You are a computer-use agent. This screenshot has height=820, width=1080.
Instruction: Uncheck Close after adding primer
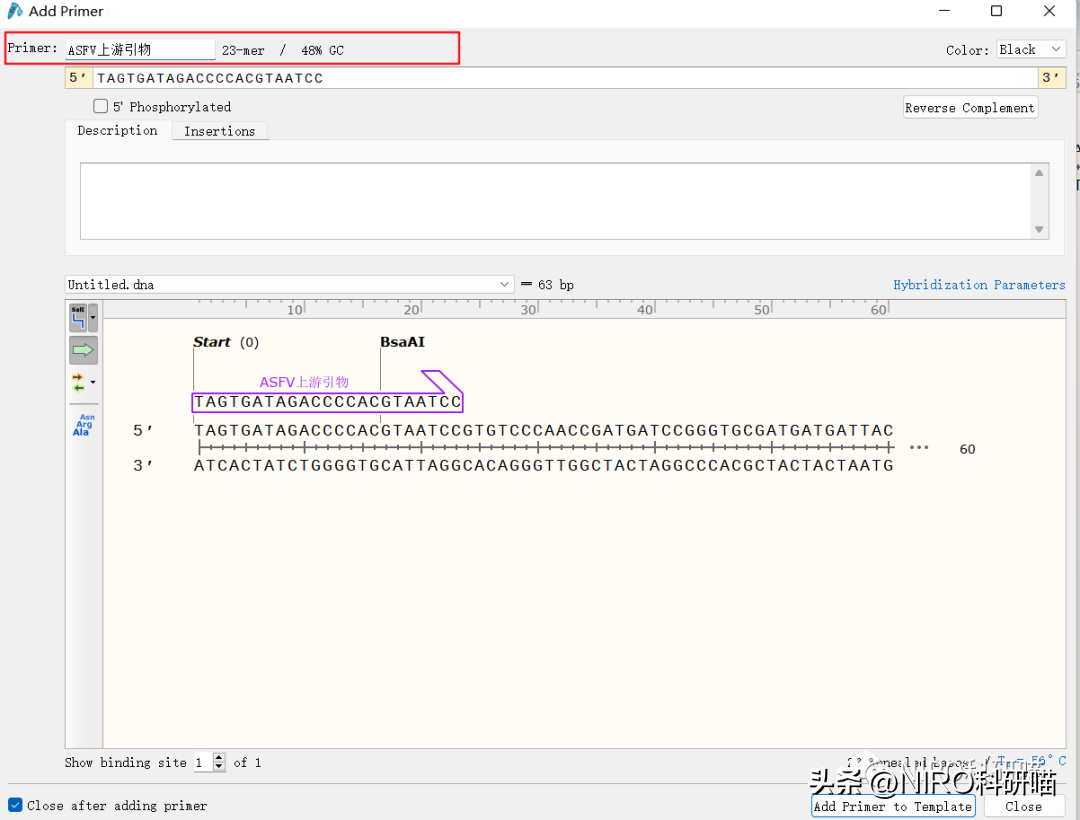click(x=15, y=805)
